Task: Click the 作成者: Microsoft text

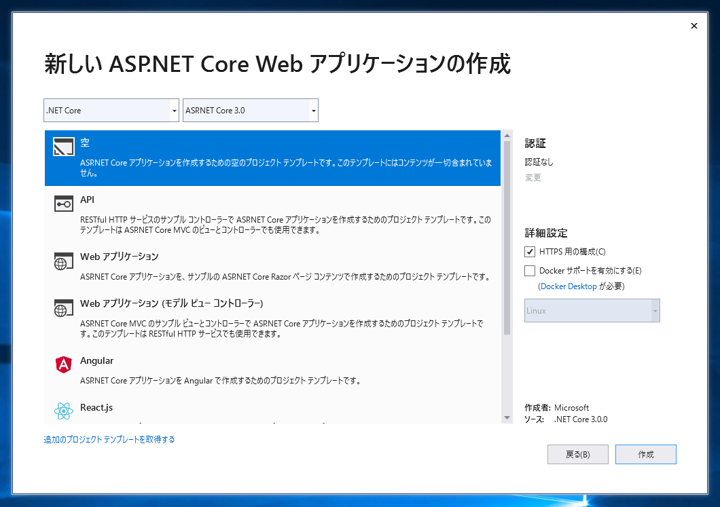Action: (557, 408)
